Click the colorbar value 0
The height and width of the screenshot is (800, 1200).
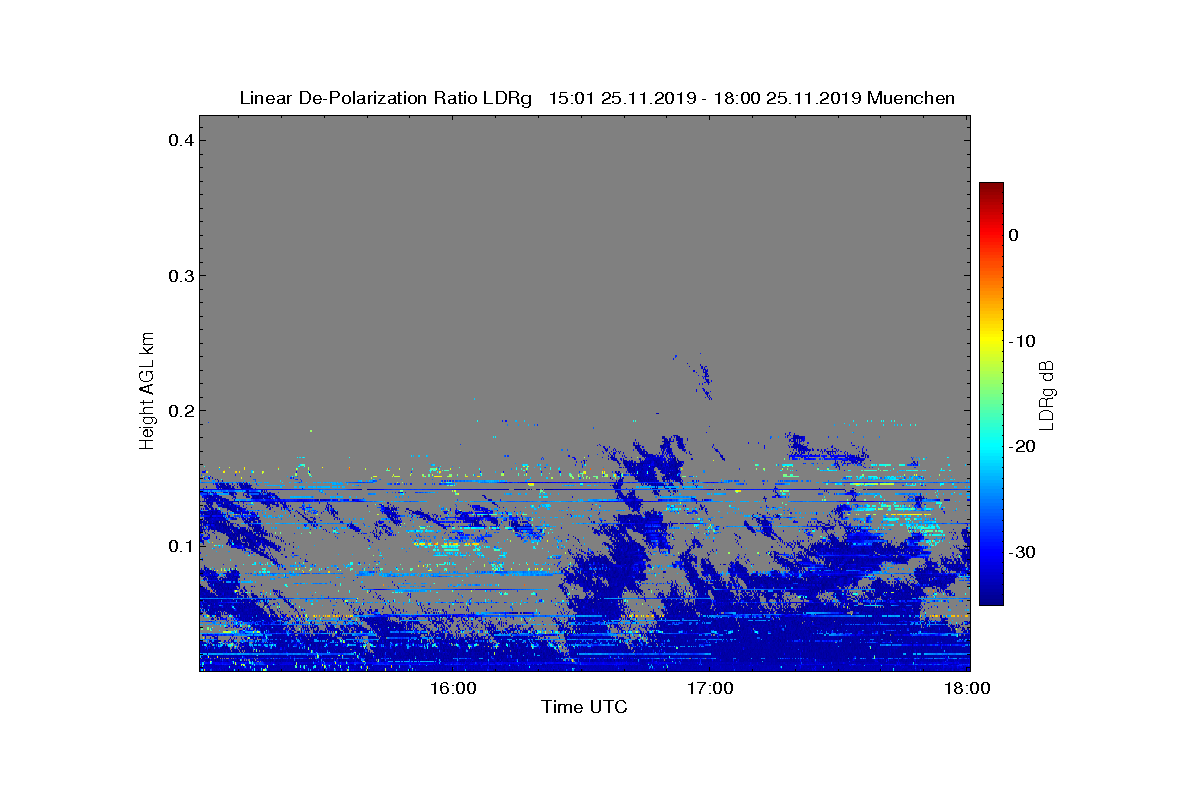1013,235
